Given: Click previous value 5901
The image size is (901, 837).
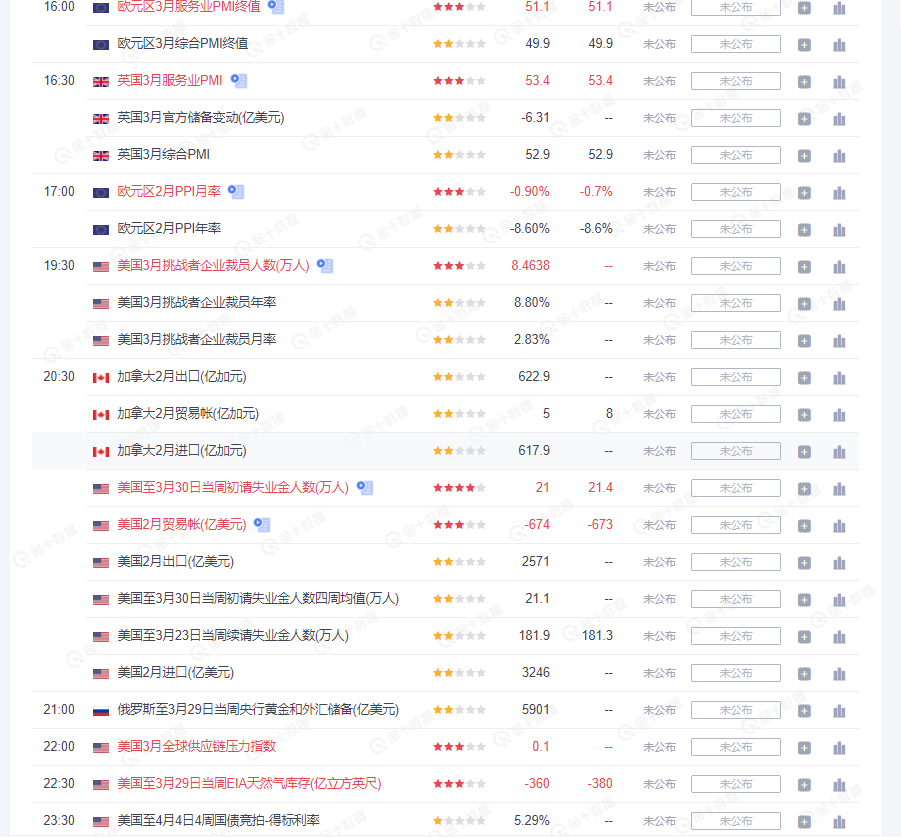Looking at the screenshot, I should [536, 709].
